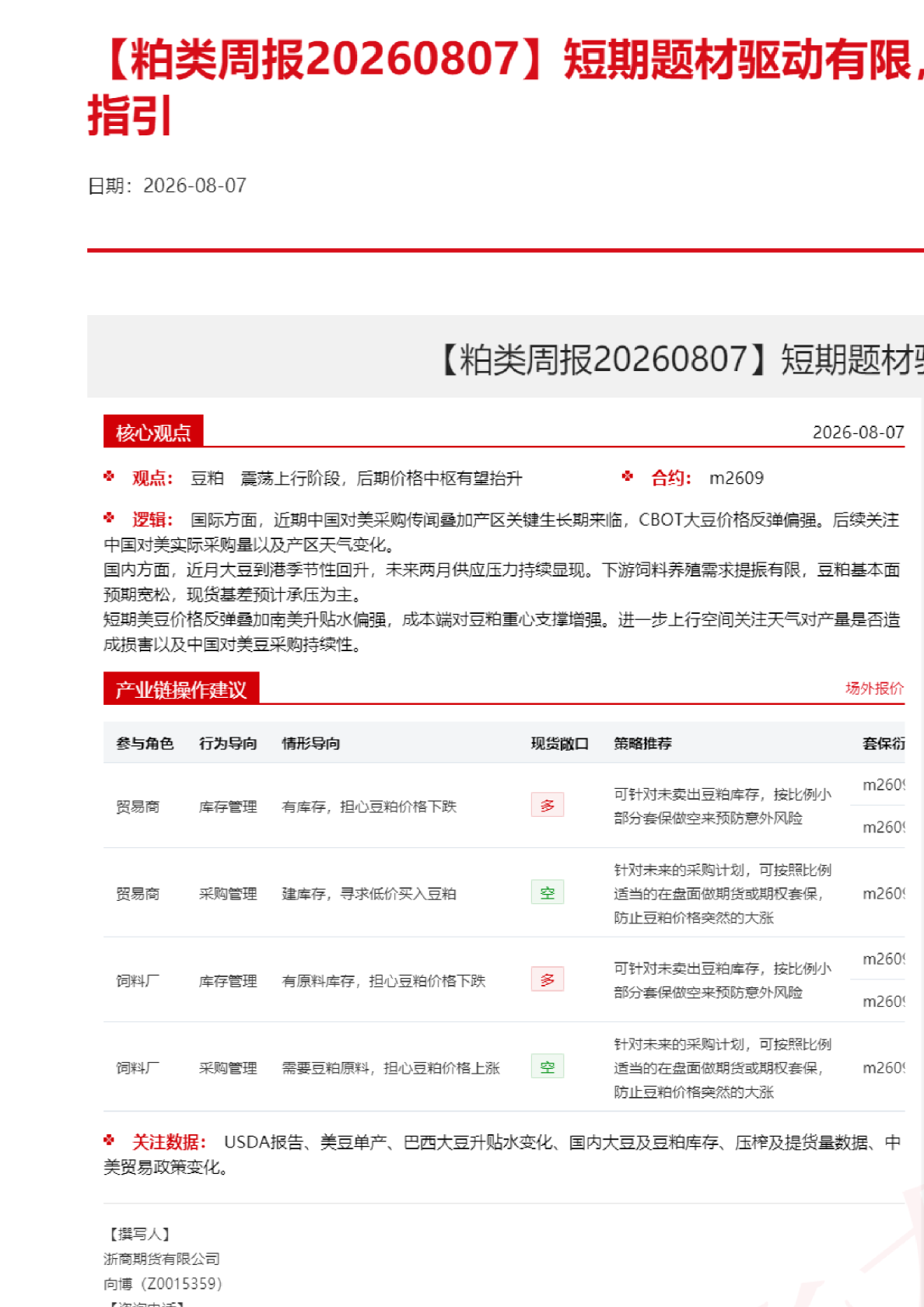Click the 情形导向 column header

(x=311, y=744)
